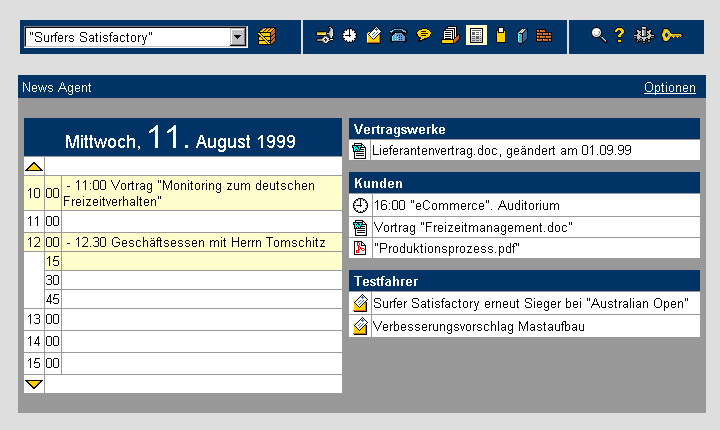Click the stacked documents tray icon
The width and height of the screenshot is (720, 430).
450,35
